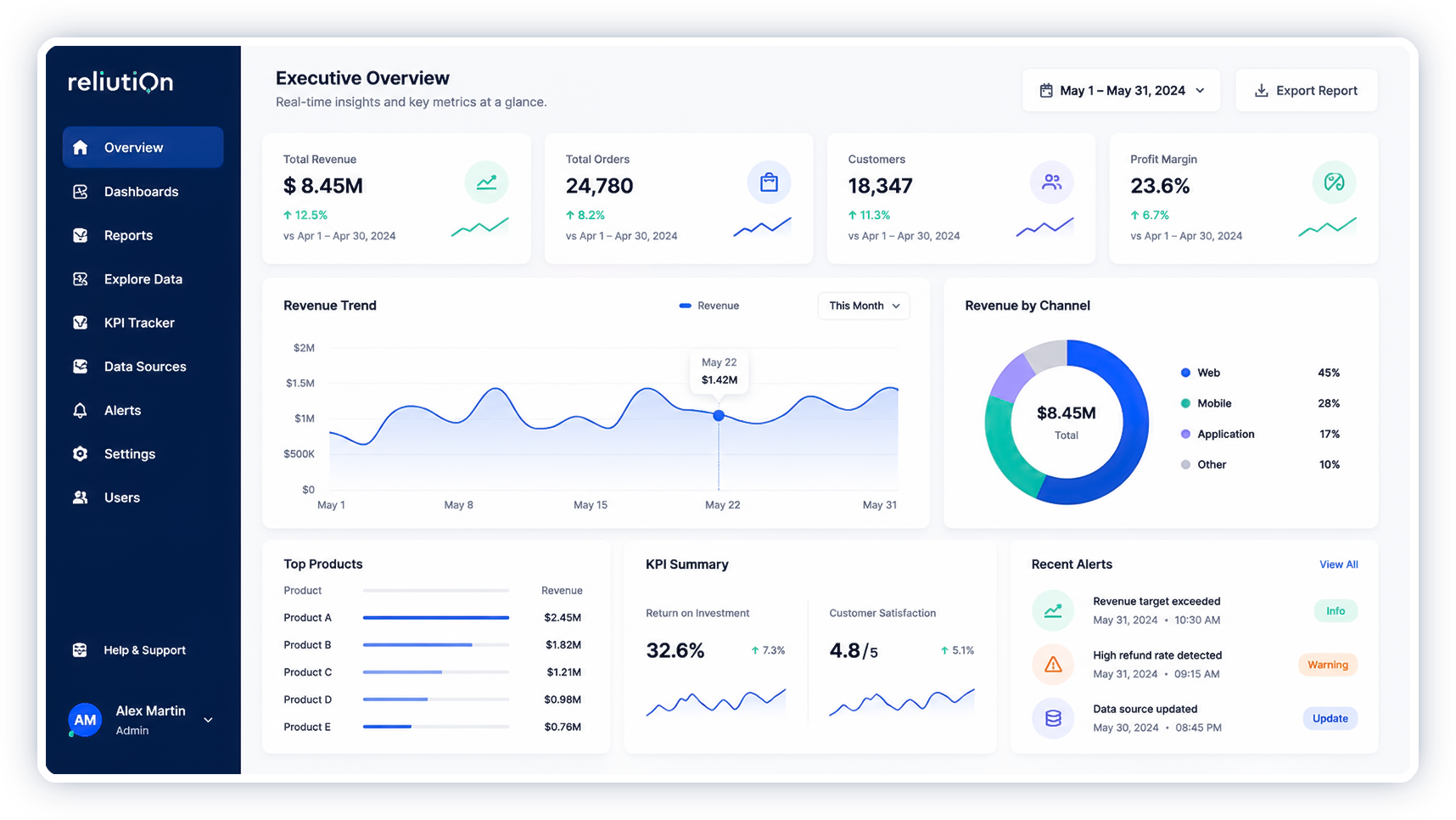Open the May 1 – May 31 date dropdown
1456x820 pixels.
click(x=1121, y=91)
